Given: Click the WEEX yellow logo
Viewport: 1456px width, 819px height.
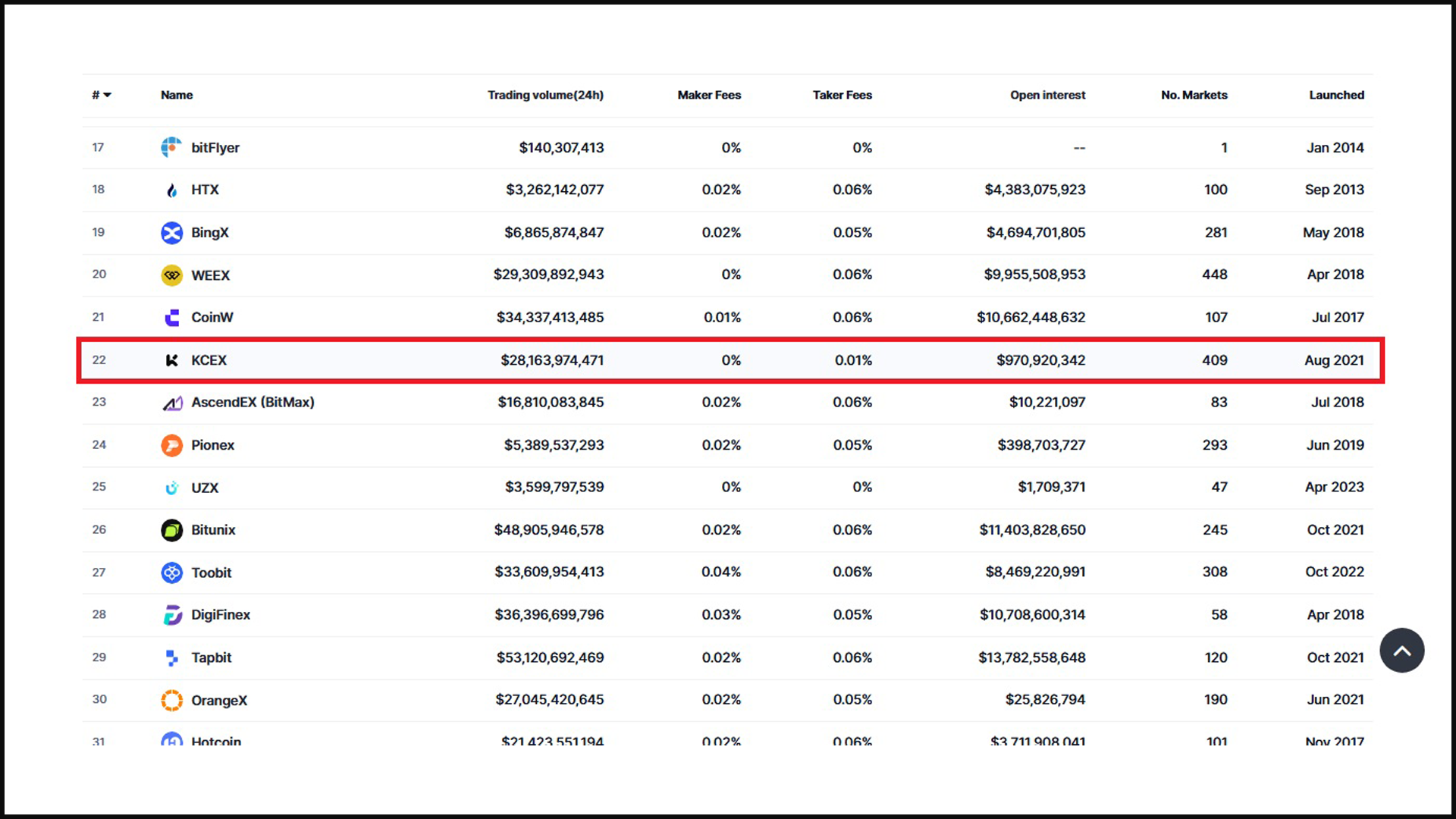Looking at the screenshot, I should 171,275.
